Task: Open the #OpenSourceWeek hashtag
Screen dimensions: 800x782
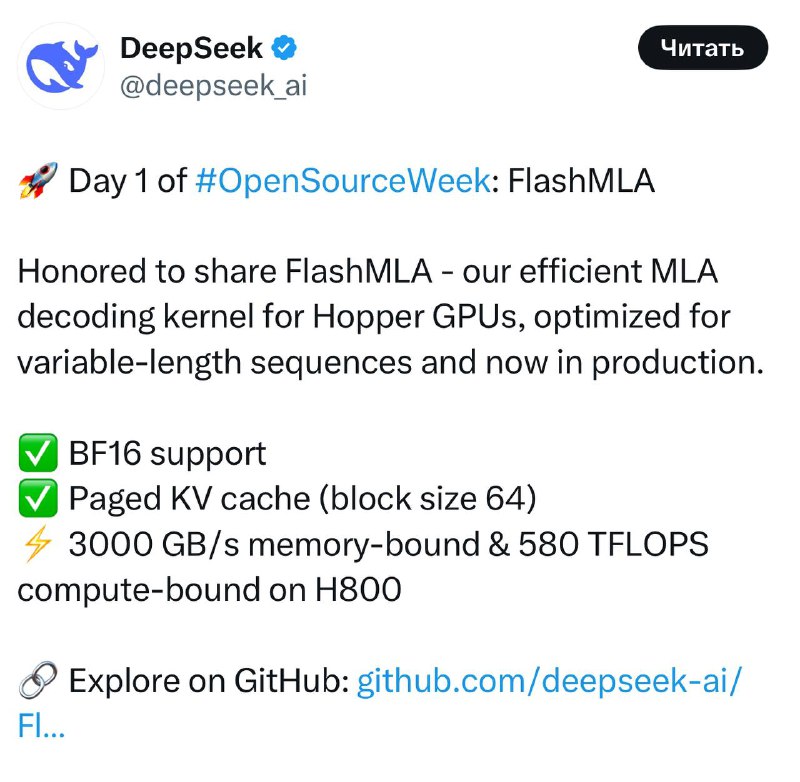Action: (343, 181)
